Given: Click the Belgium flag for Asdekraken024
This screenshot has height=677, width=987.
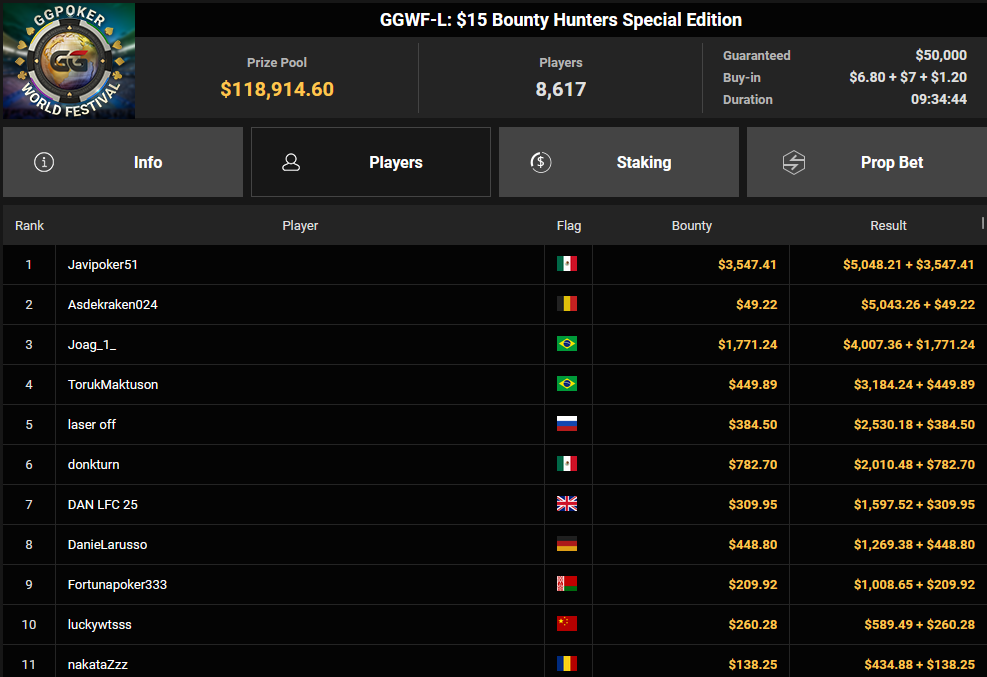Looking at the screenshot, I should [x=567, y=304].
